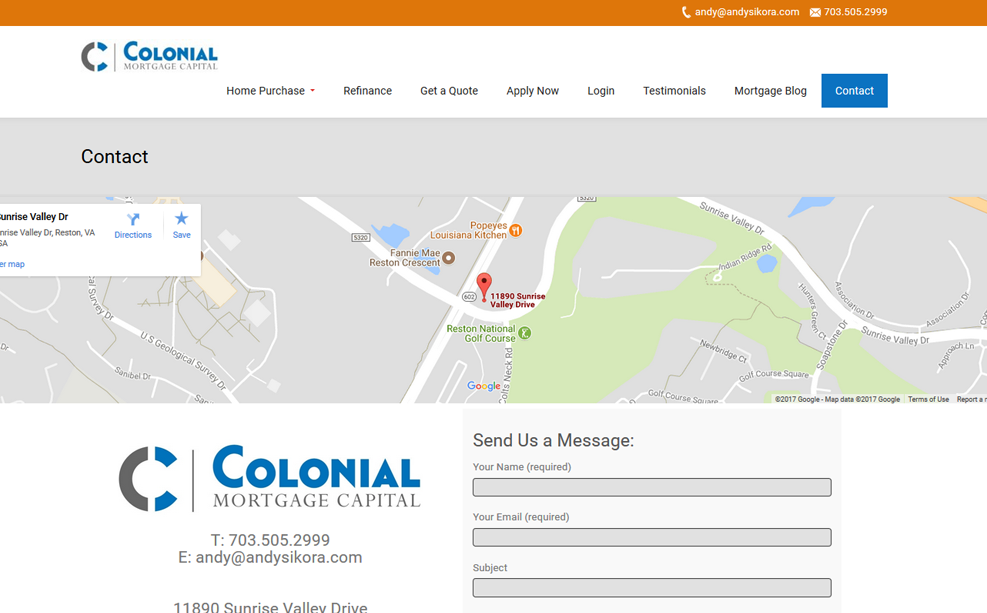Click the Indian Ridge Rd label on map
This screenshot has width=987, height=613.
745,257
